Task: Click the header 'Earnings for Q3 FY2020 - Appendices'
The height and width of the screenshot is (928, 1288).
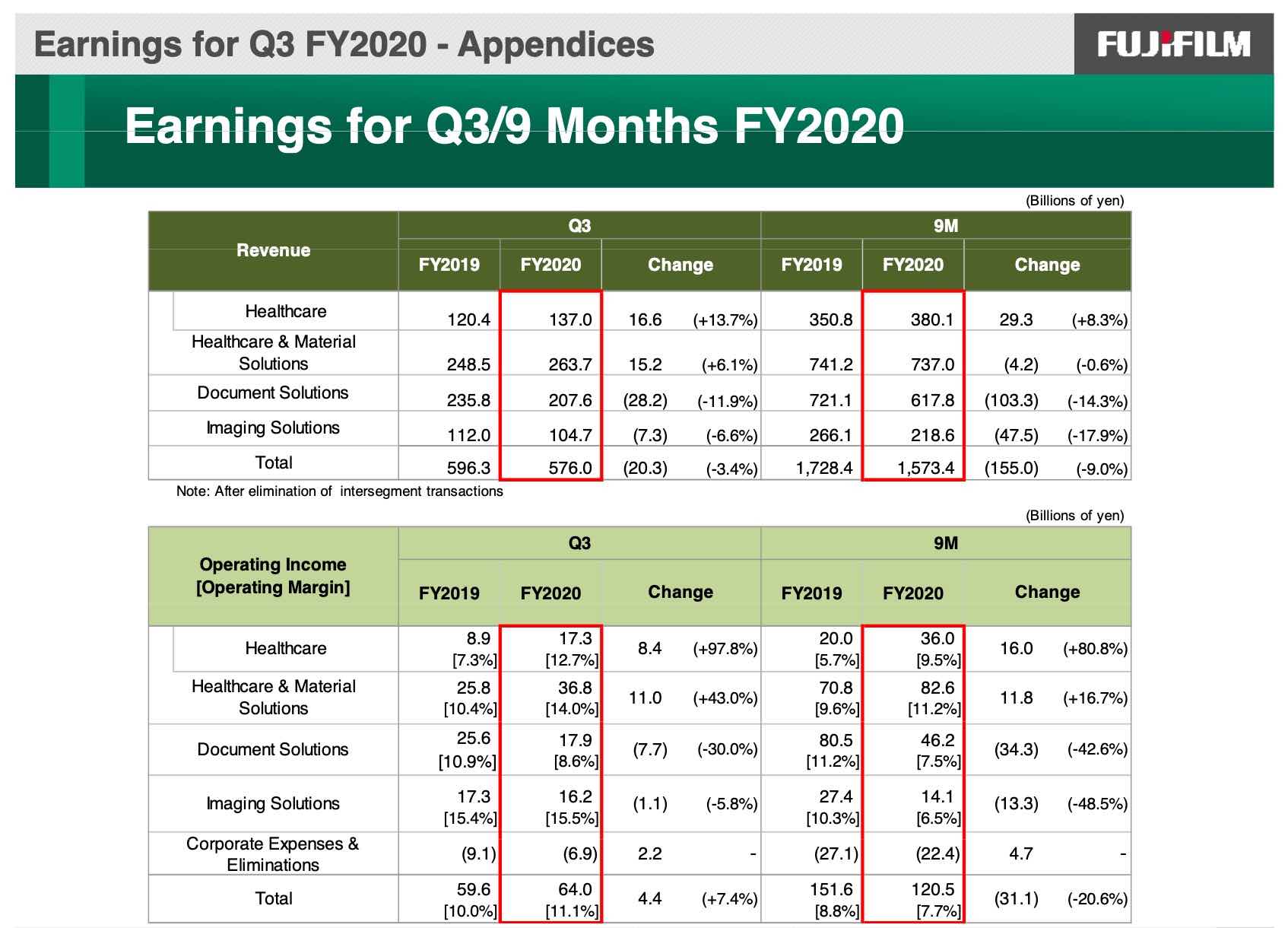Action: [x=344, y=44]
